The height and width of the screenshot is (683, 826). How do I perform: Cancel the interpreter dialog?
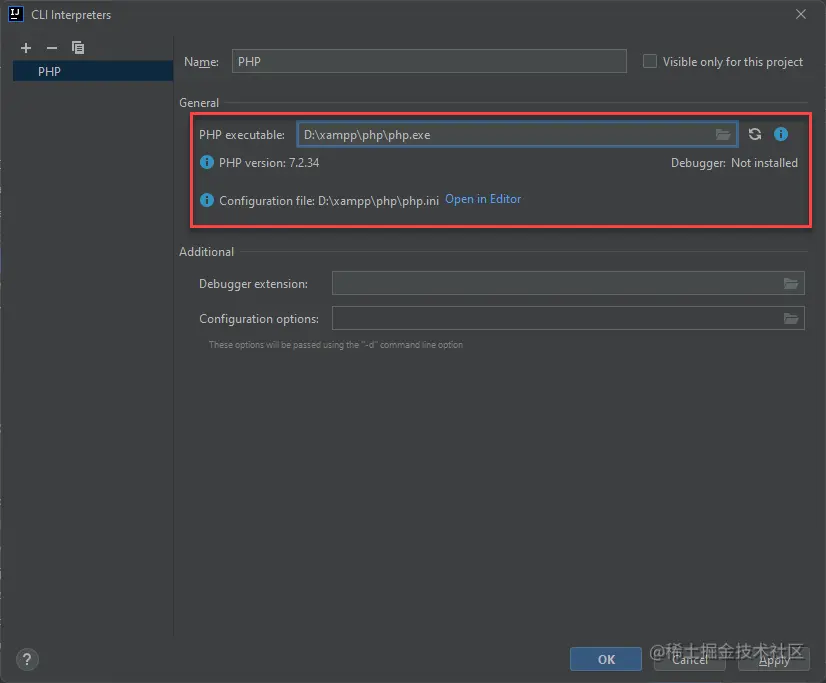689,659
